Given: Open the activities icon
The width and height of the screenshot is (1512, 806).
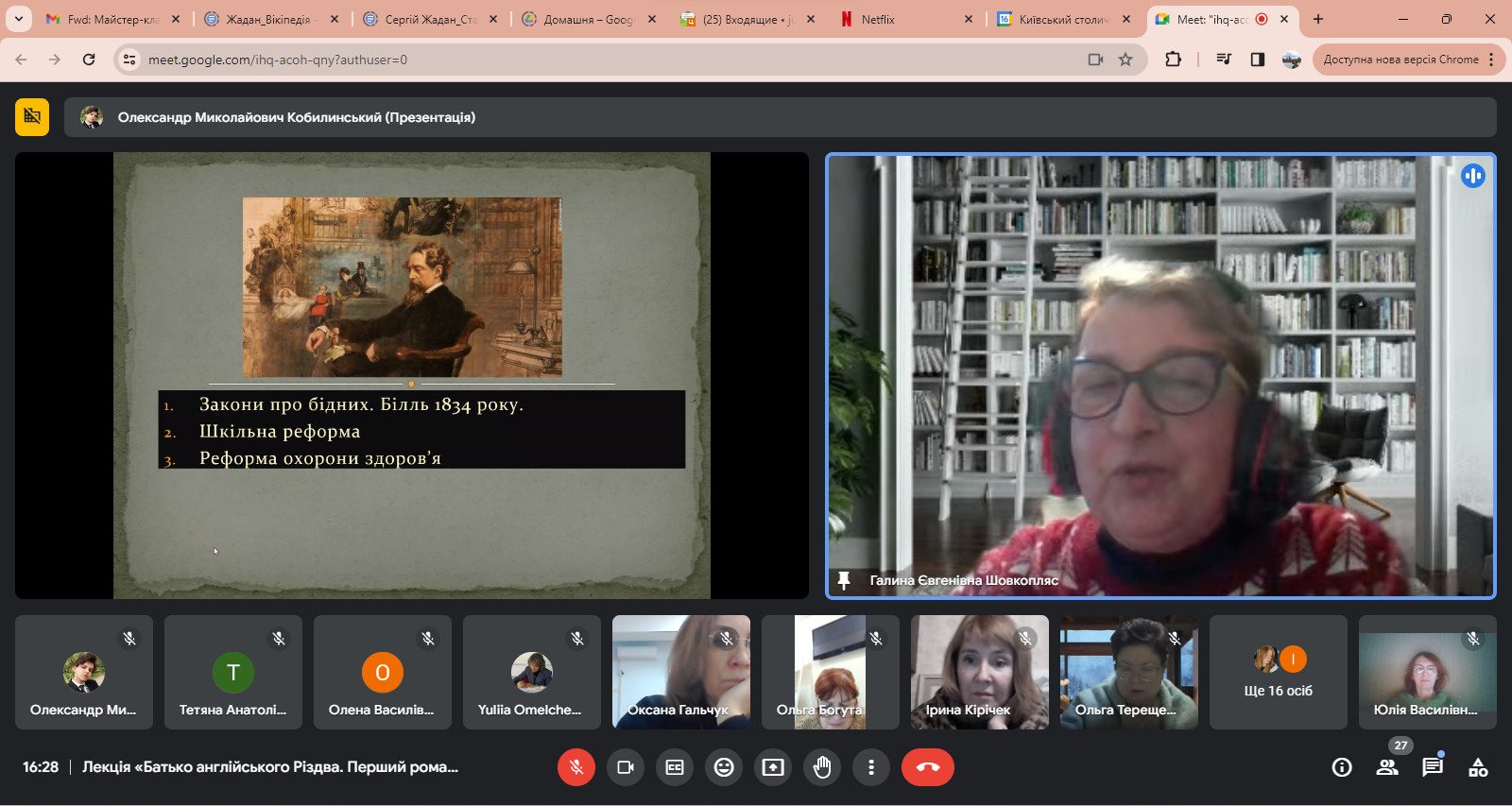Looking at the screenshot, I should point(1478,767).
